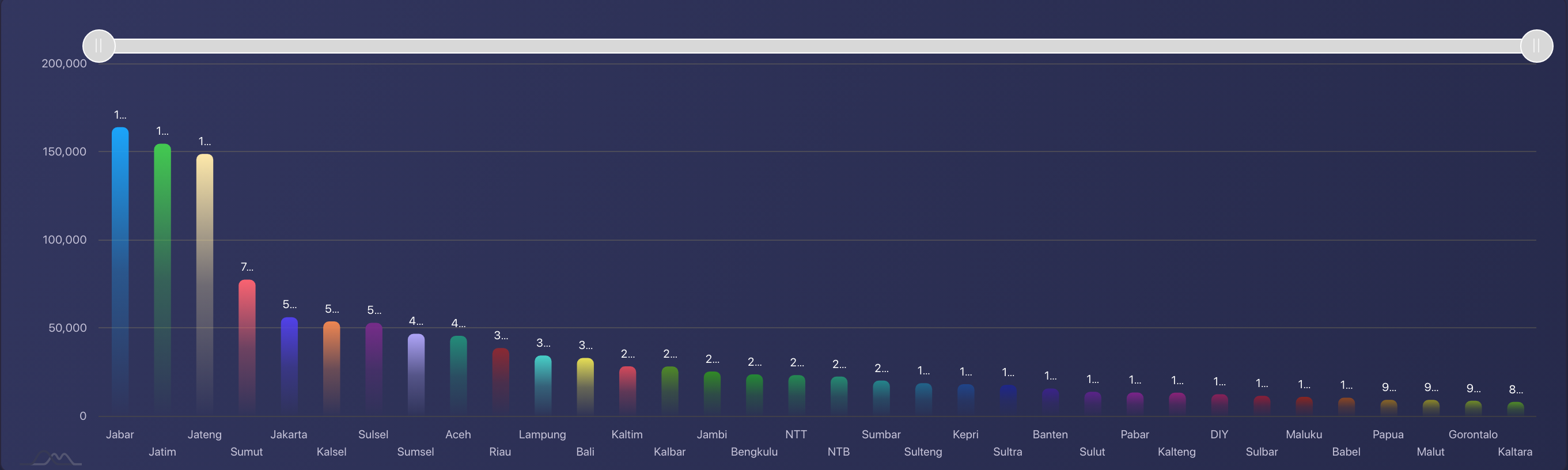Click the right handle of the range slider
1568x470 pixels.
[1536, 46]
